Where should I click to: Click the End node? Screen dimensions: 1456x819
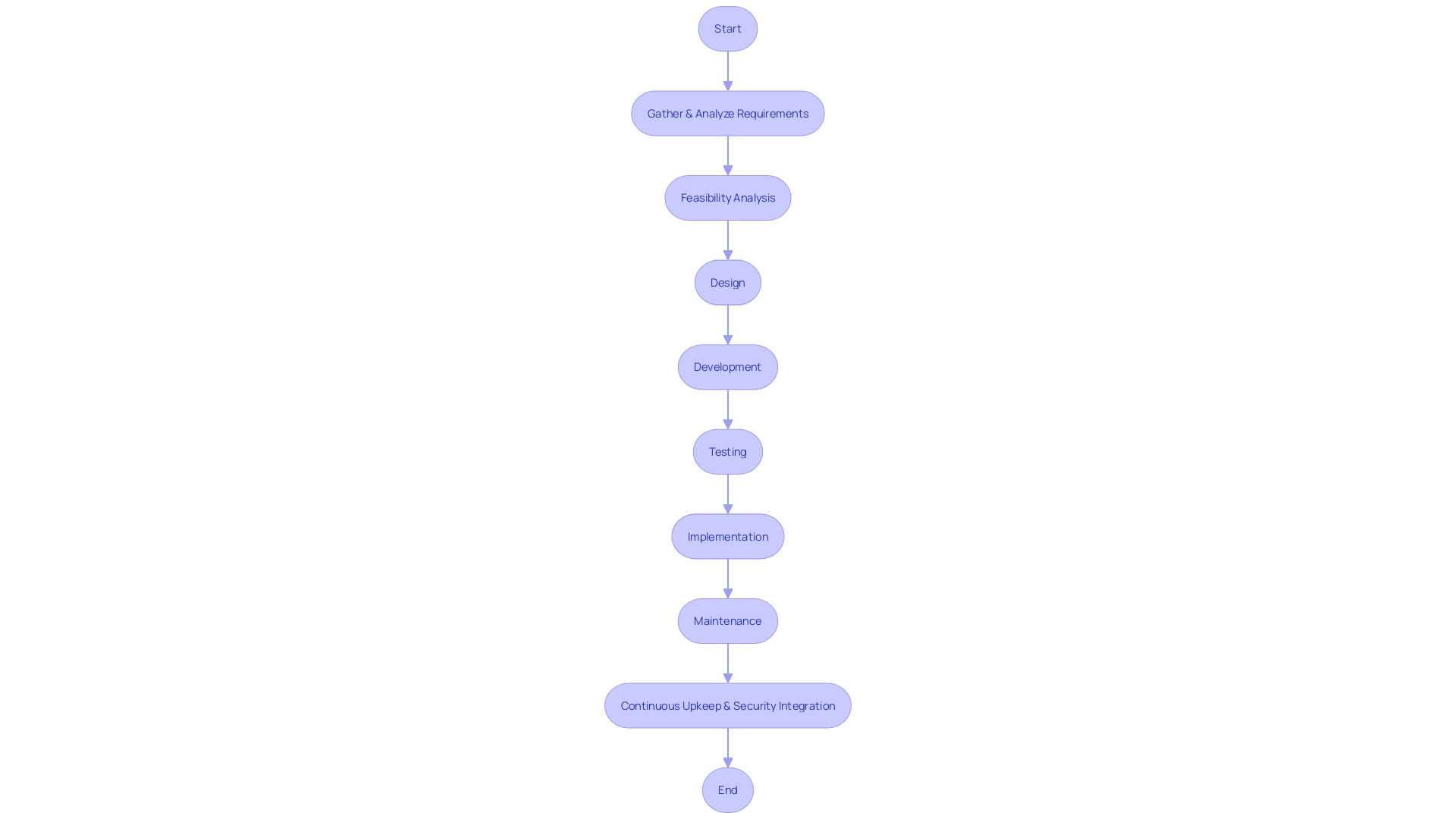(x=727, y=789)
